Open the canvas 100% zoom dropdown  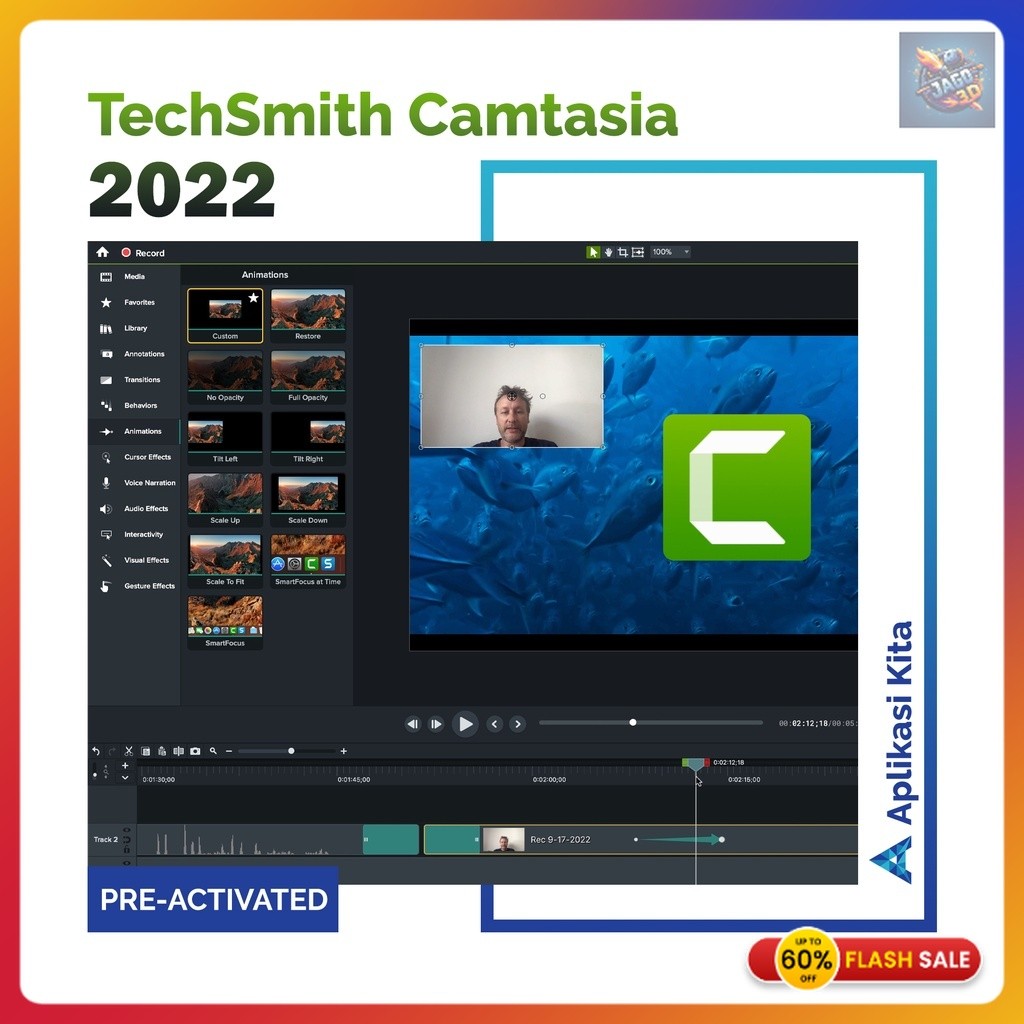coord(672,251)
